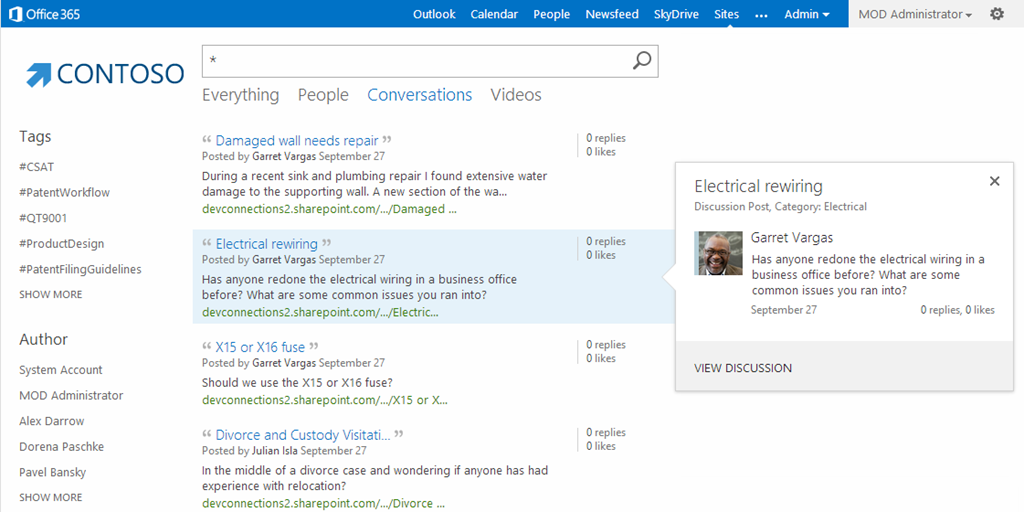
Task: Click Garret Vargas under Damaged wall post
Action: 284,157
